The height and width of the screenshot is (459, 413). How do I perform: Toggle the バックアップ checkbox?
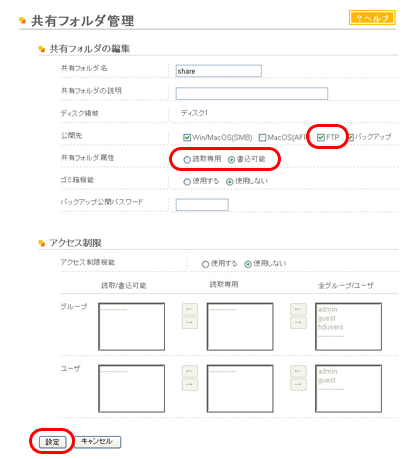[x=350, y=137]
